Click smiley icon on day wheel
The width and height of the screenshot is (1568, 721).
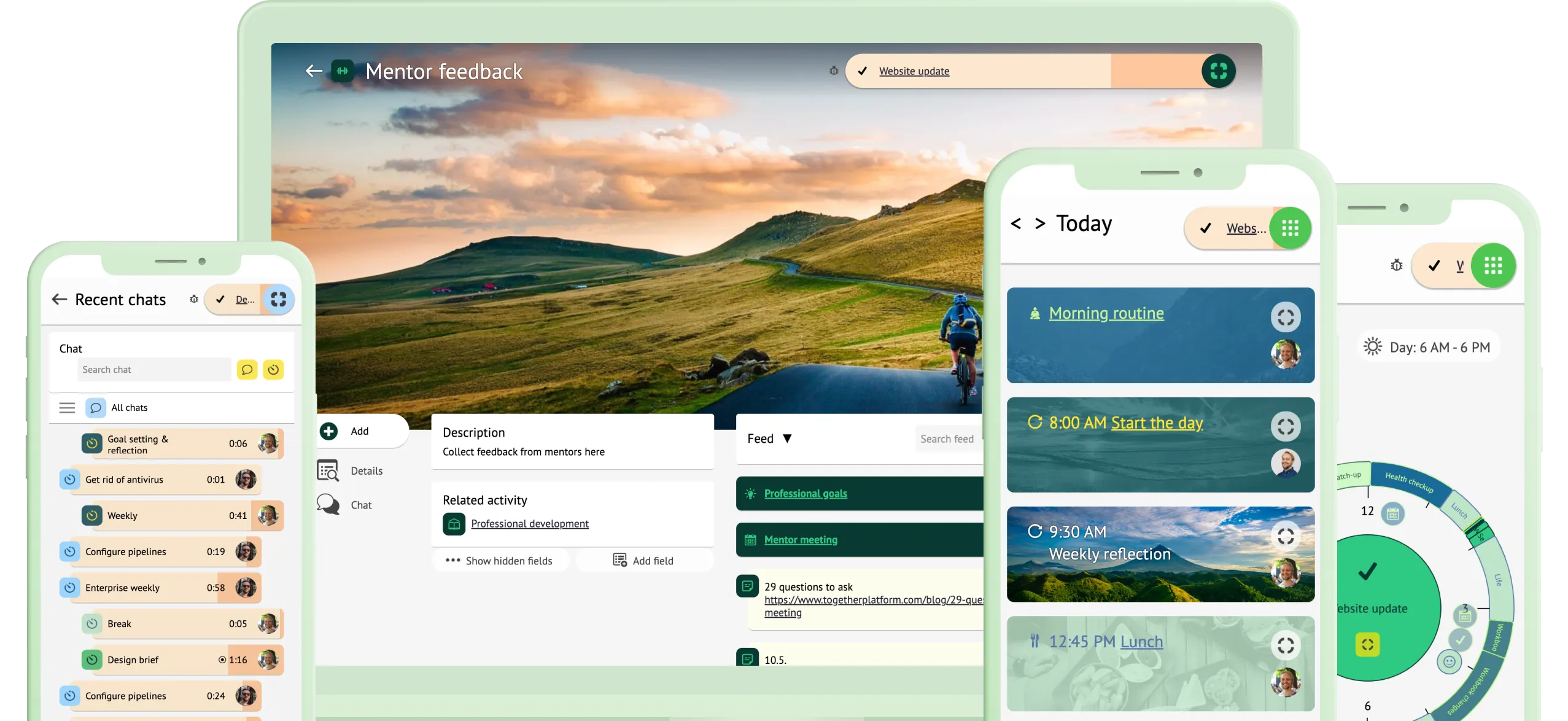click(x=1449, y=661)
